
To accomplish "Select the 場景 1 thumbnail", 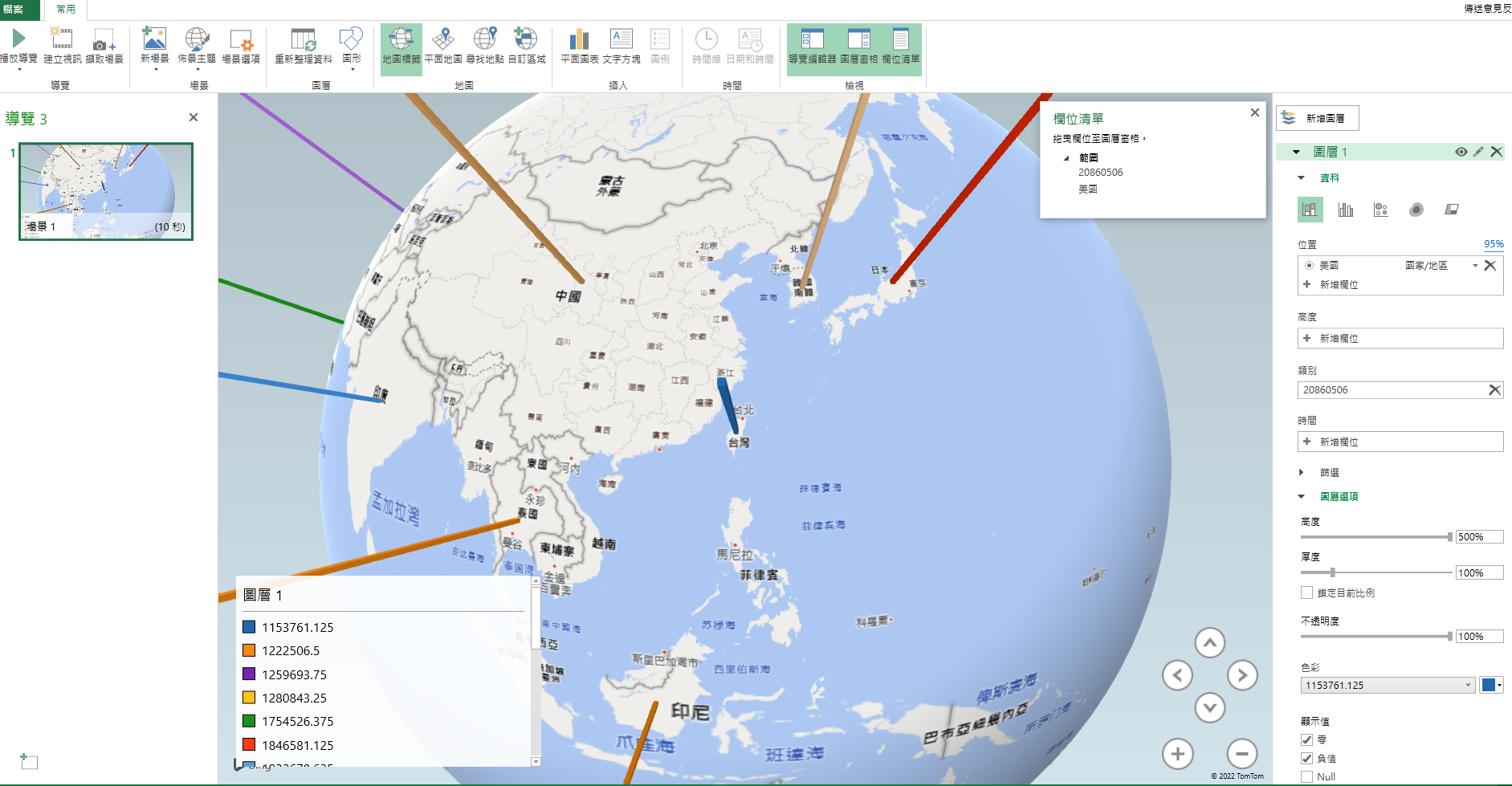I will [x=106, y=191].
